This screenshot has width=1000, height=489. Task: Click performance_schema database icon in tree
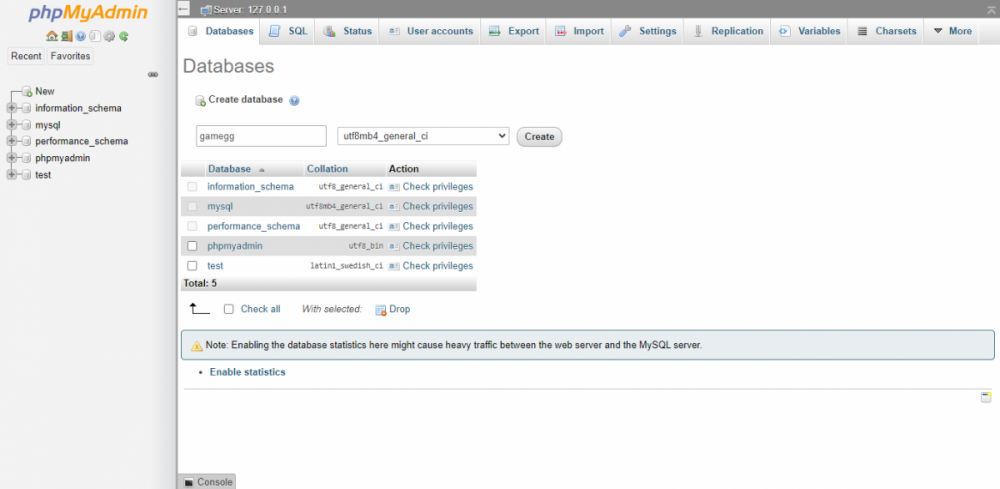tap(27, 142)
